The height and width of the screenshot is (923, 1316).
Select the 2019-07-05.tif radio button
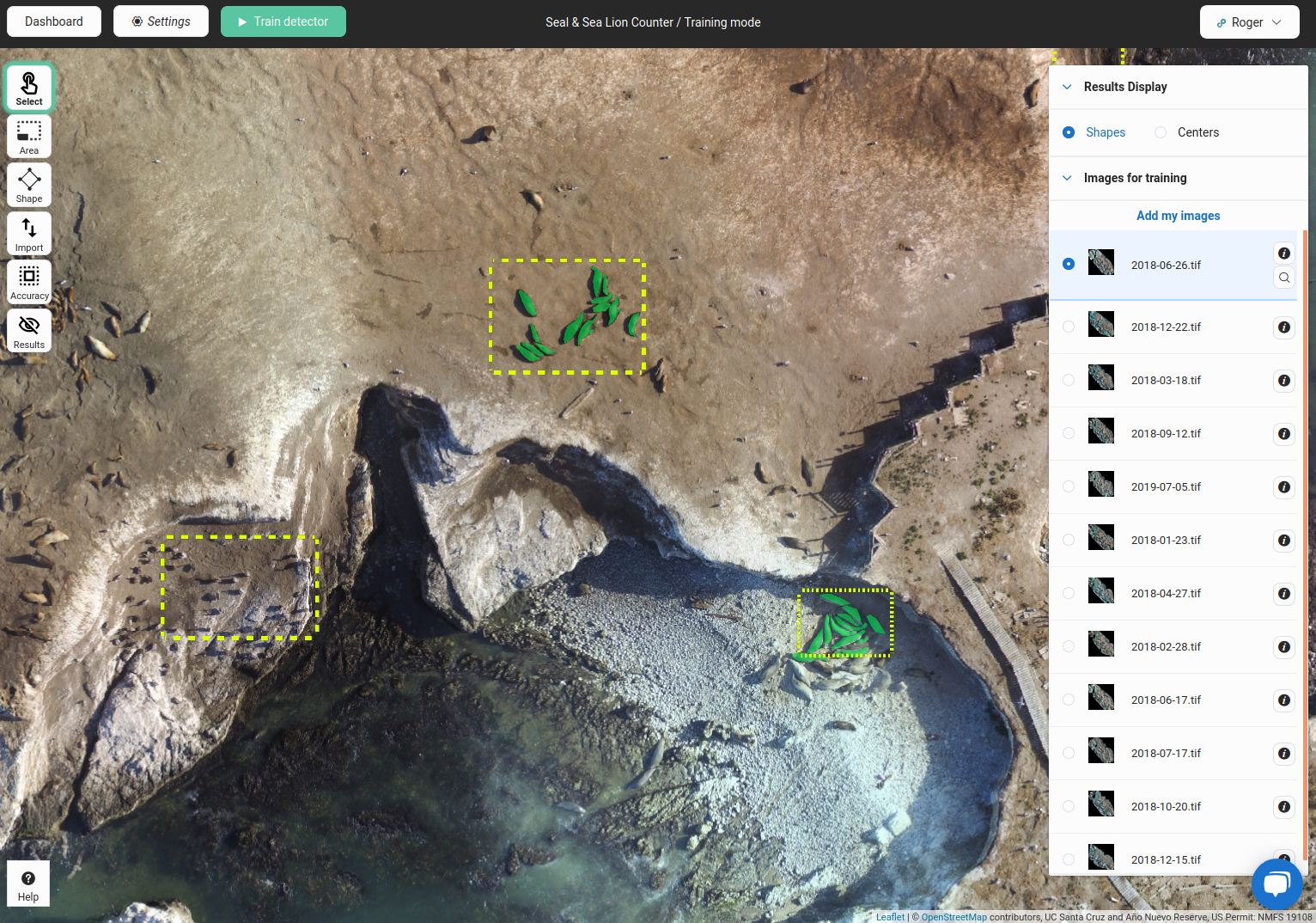[1069, 486]
